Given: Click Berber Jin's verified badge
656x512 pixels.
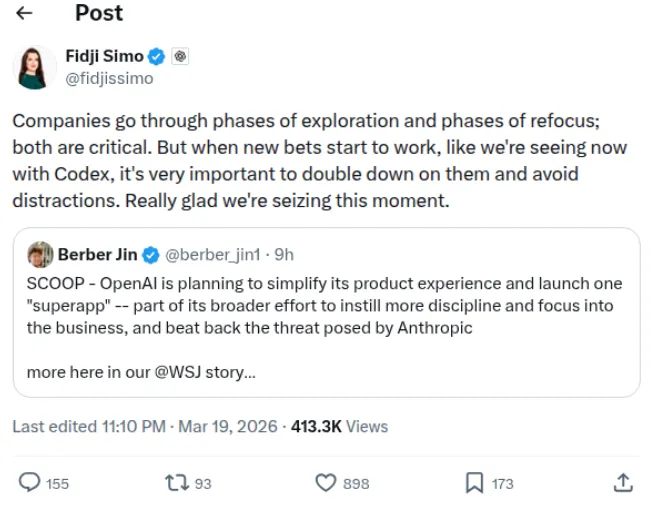Looking at the screenshot, I should point(150,254).
